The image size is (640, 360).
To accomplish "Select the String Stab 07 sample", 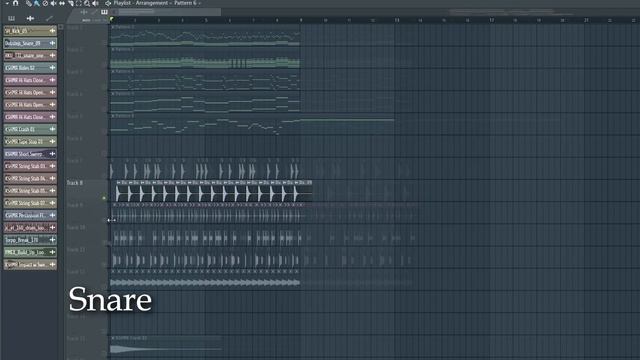I will click(30, 203).
